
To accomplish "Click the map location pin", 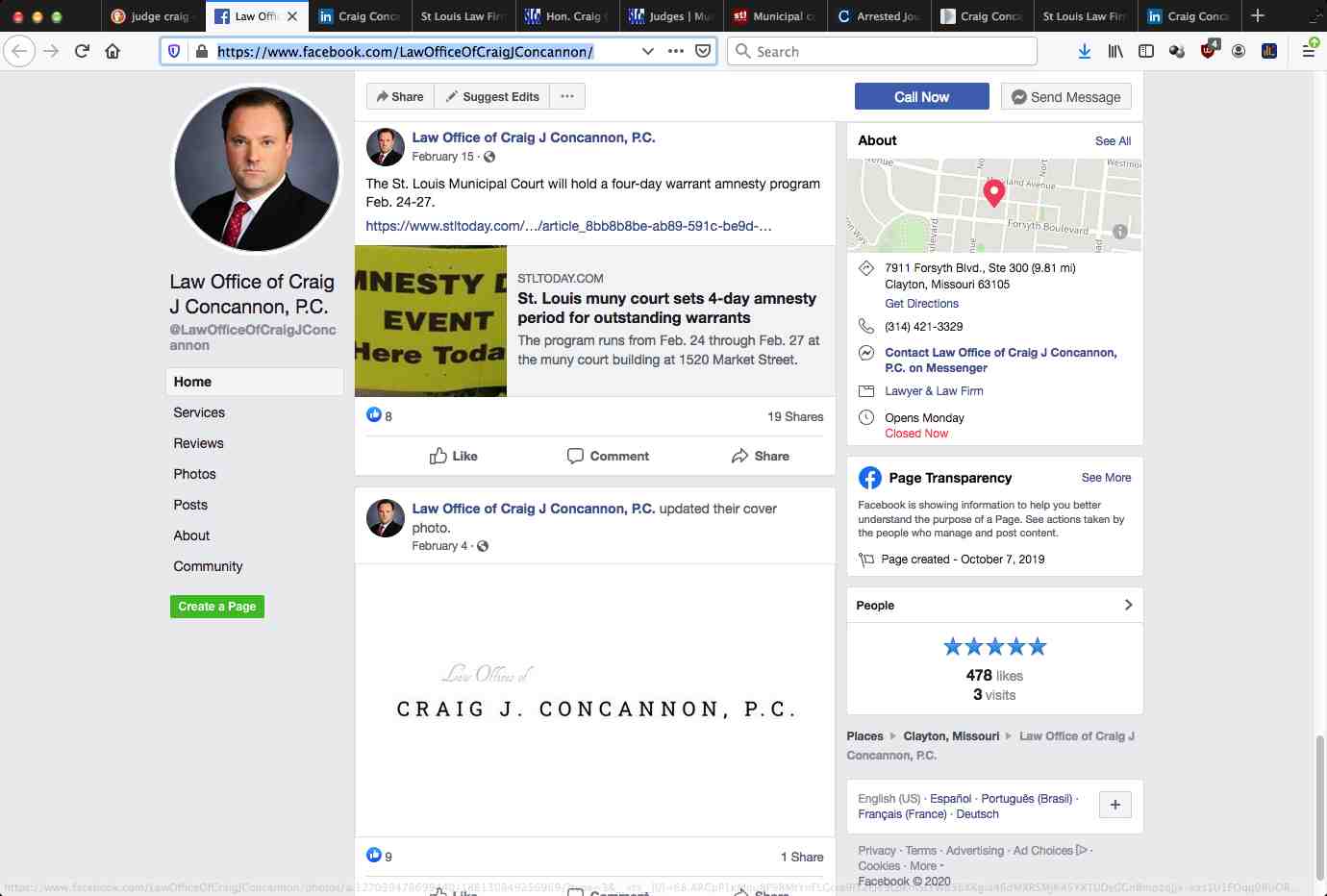I will tap(994, 192).
